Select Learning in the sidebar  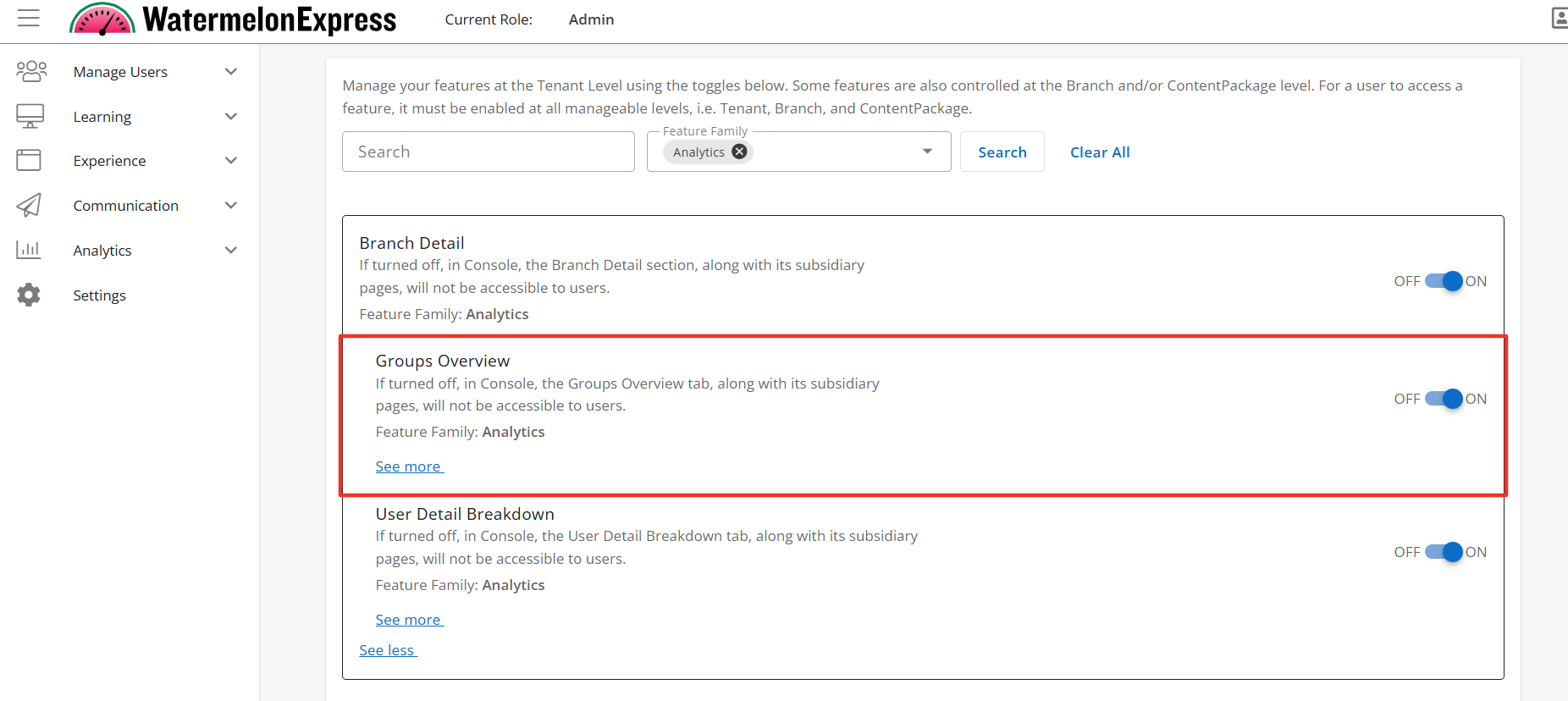102,117
